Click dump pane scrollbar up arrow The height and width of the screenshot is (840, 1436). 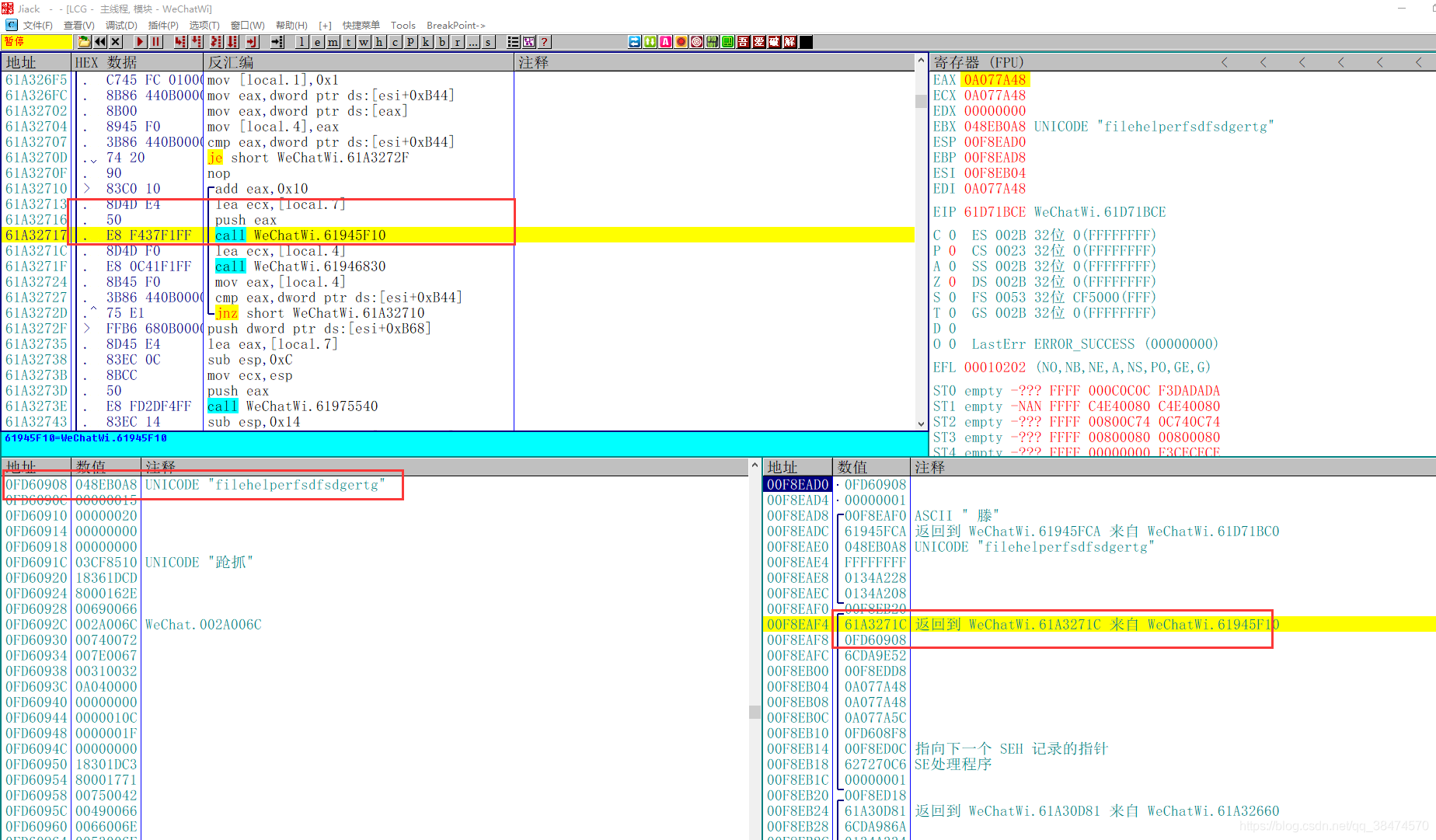[x=755, y=465]
